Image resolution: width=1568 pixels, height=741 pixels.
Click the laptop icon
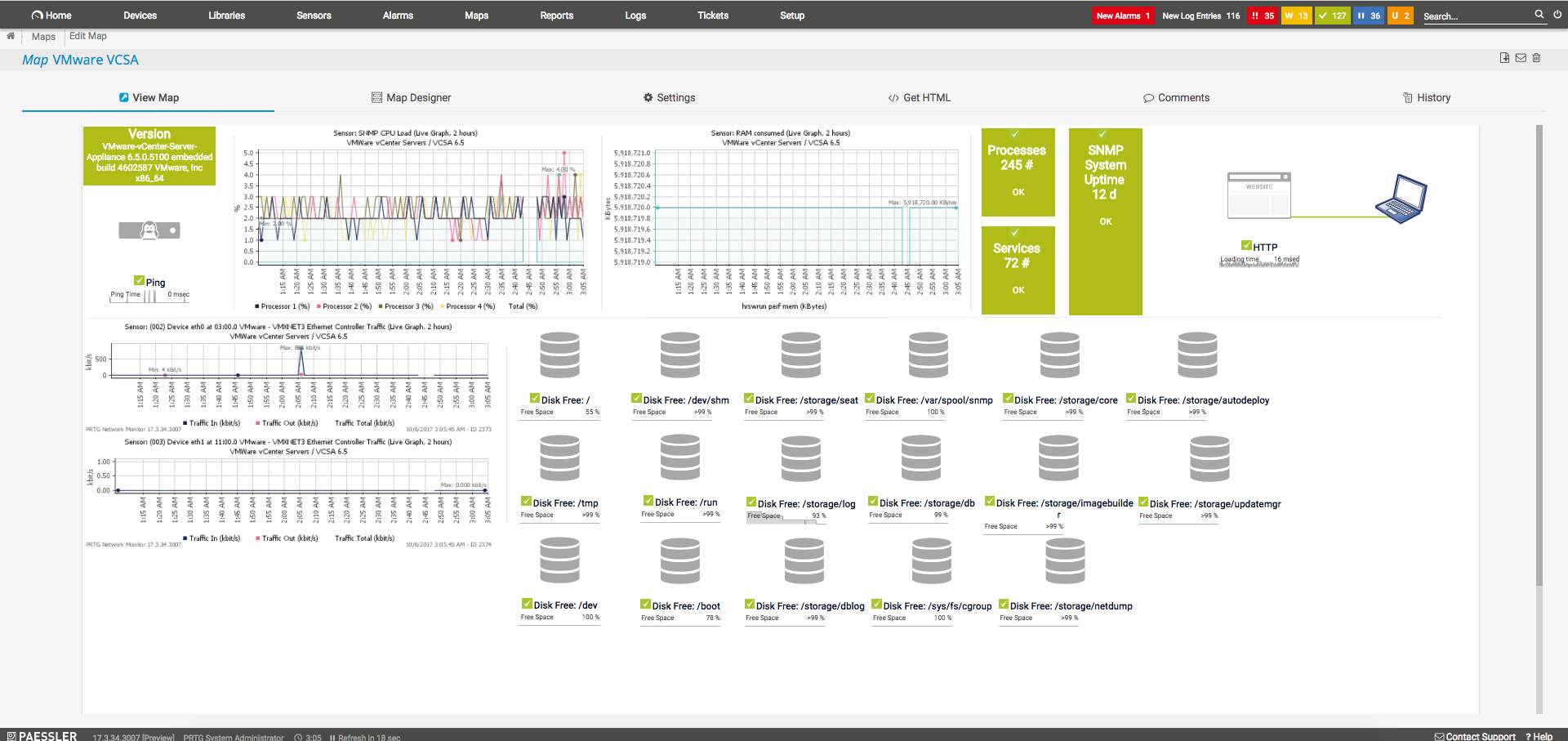tap(1401, 199)
